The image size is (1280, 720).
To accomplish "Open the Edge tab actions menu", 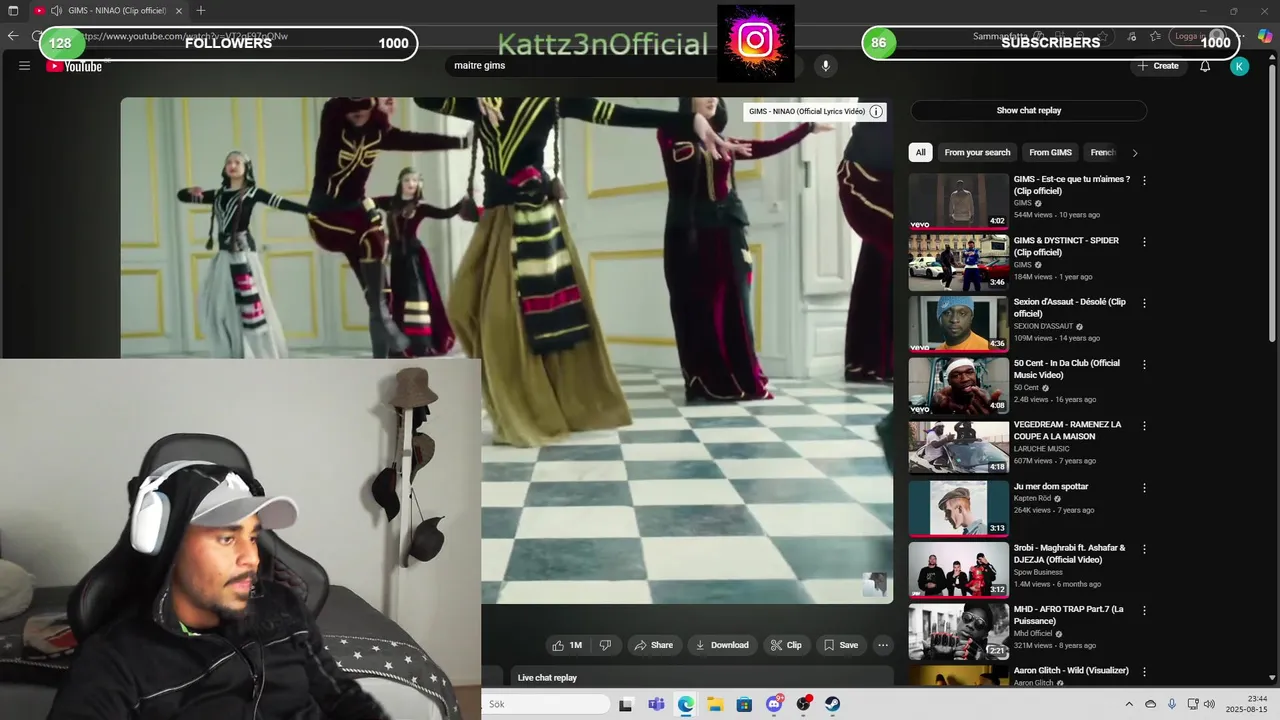I will 13,10.
